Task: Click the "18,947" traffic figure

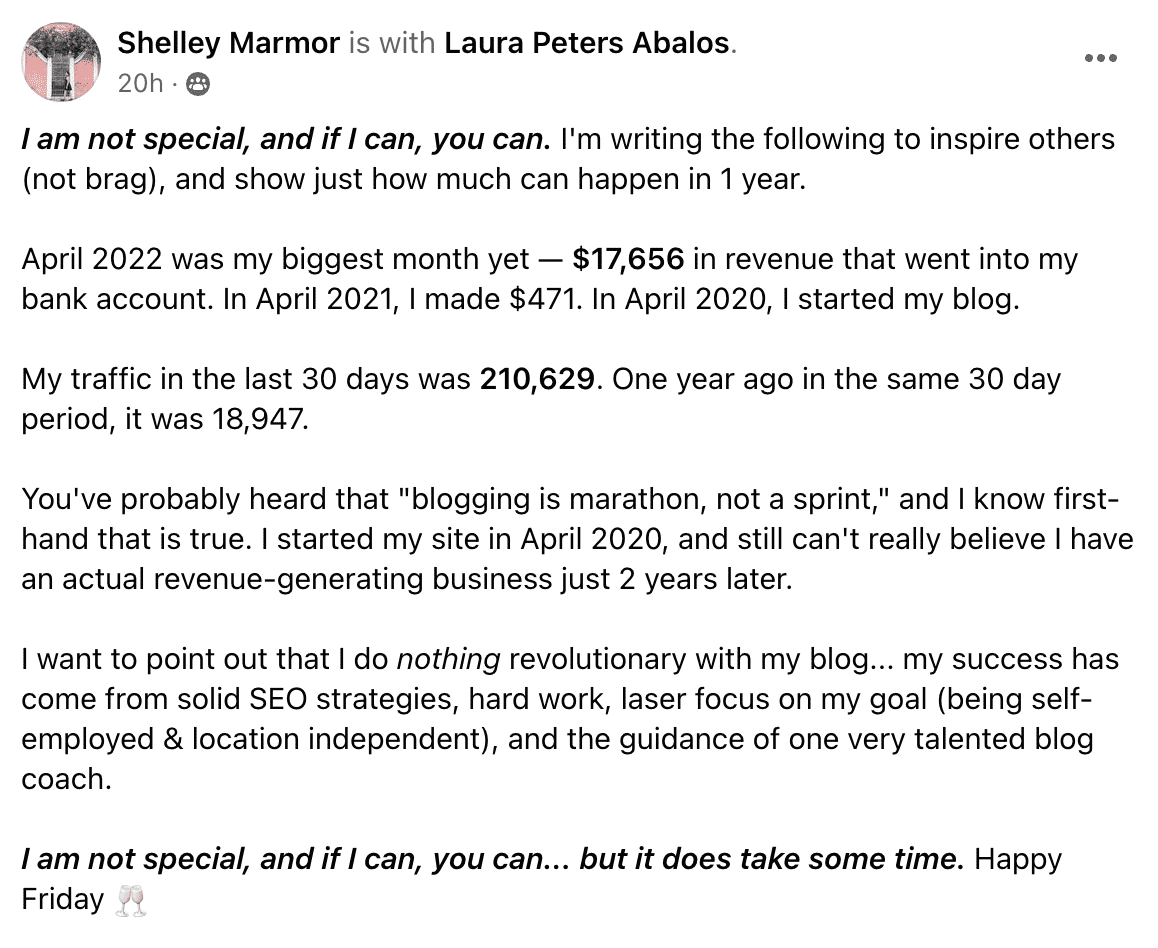Action: [258, 419]
